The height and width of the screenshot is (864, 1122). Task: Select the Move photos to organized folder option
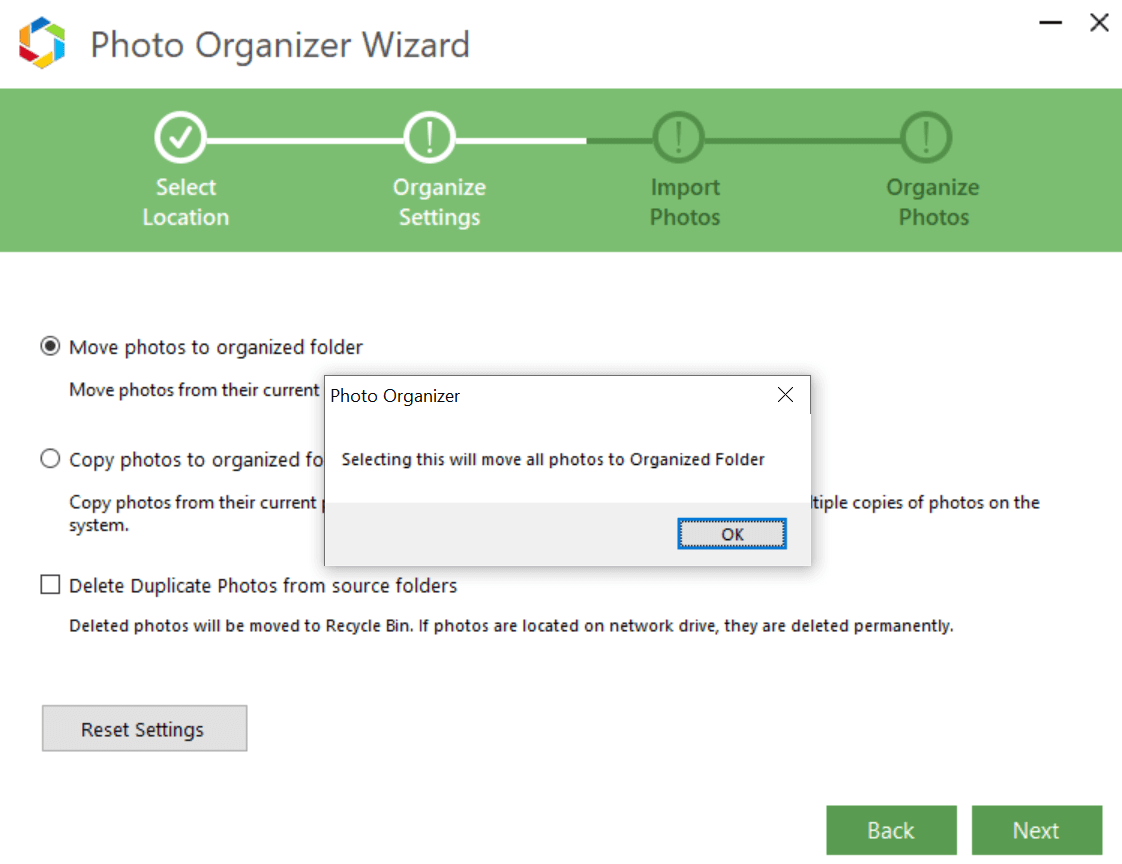coord(50,346)
